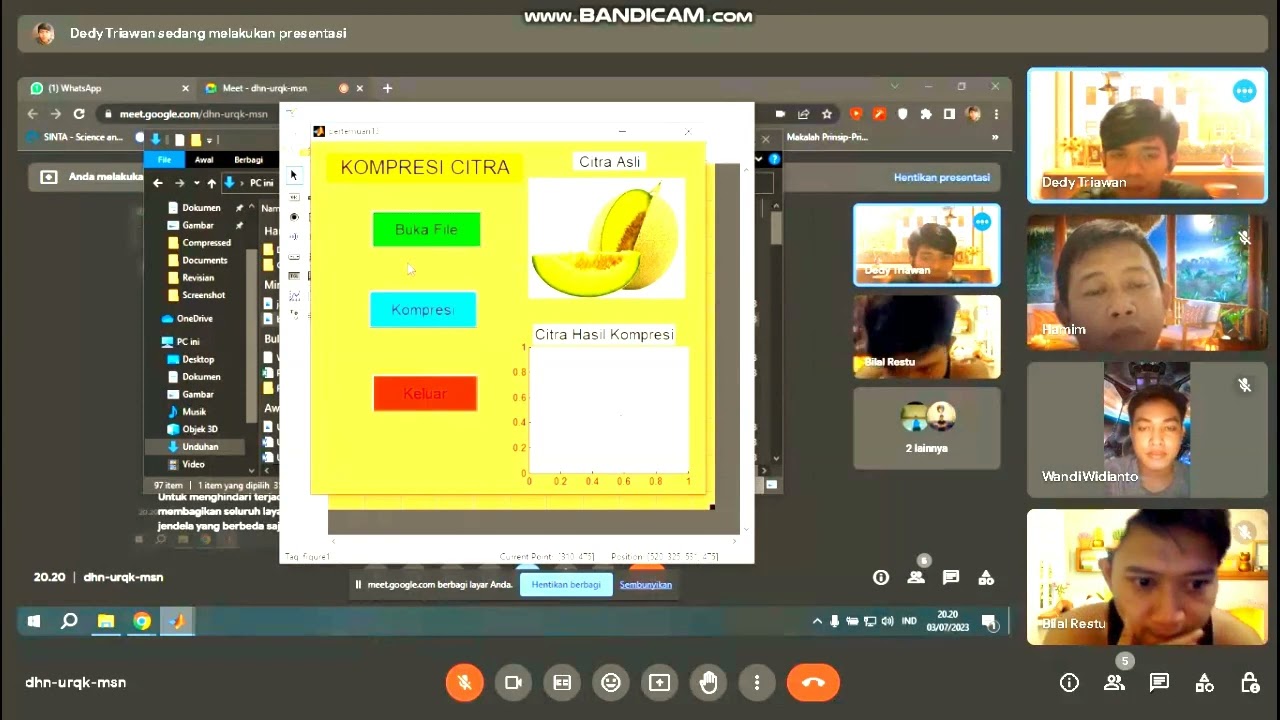The image size is (1280, 720).
Task: Open options on Dedy Triawan large tile
Action: pyautogui.click(x=1244, y=91)
